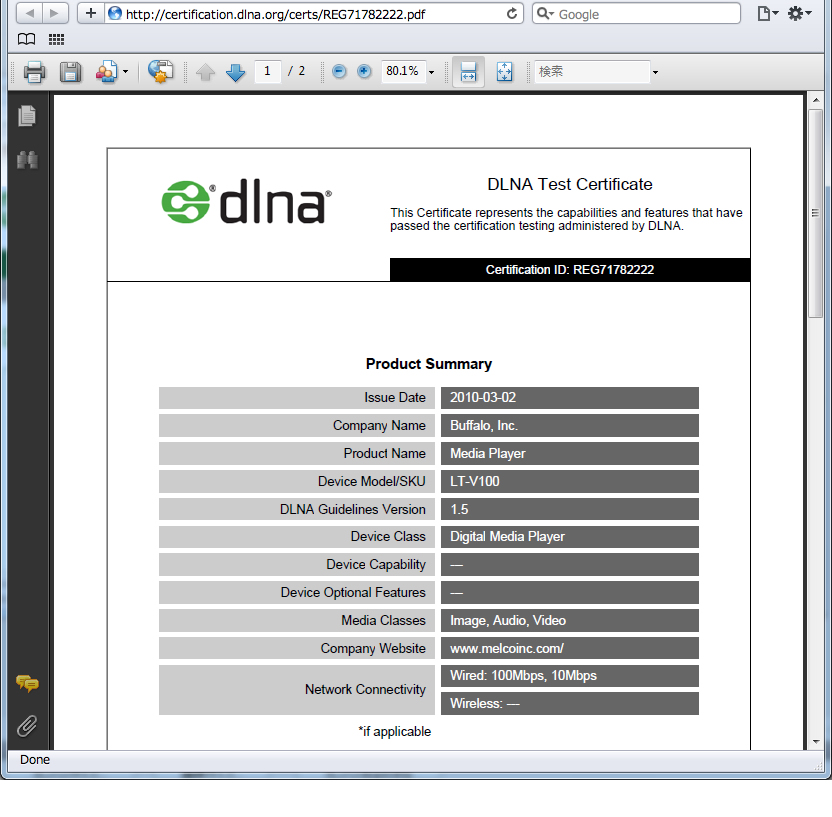Click the Issue Date label

(395, 397)
